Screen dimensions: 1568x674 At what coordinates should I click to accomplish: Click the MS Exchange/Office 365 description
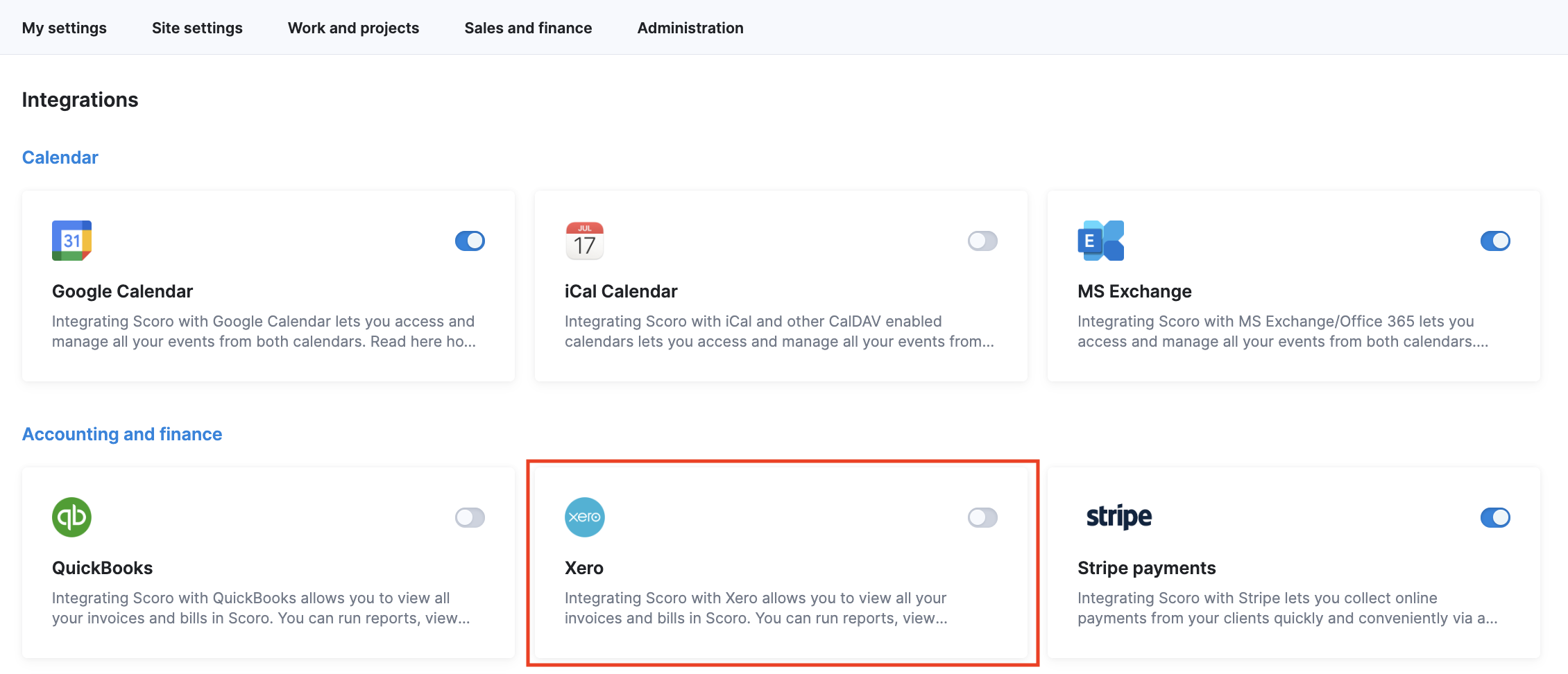(x=1283, y=331)
